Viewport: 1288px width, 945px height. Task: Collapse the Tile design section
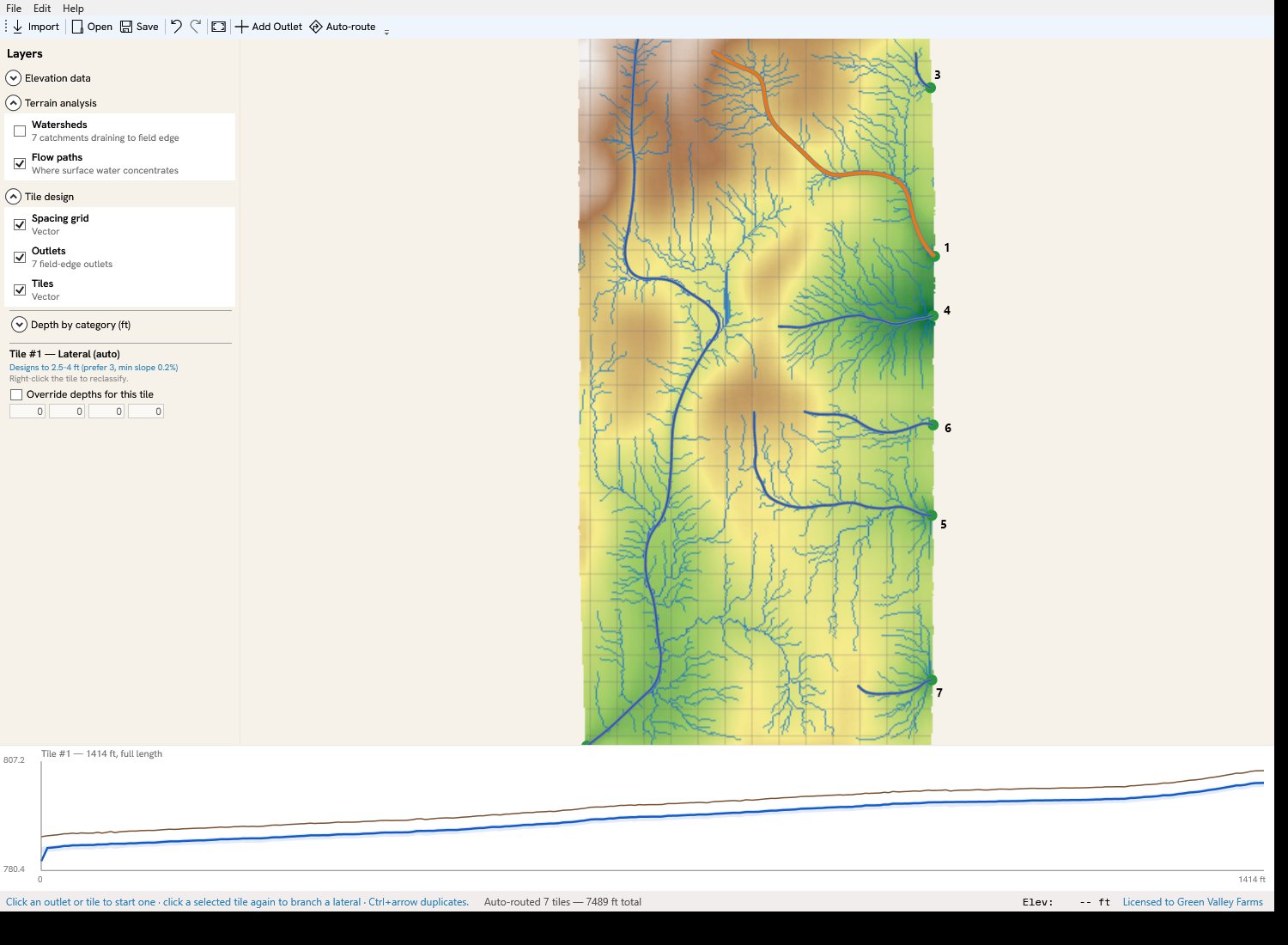13,197
